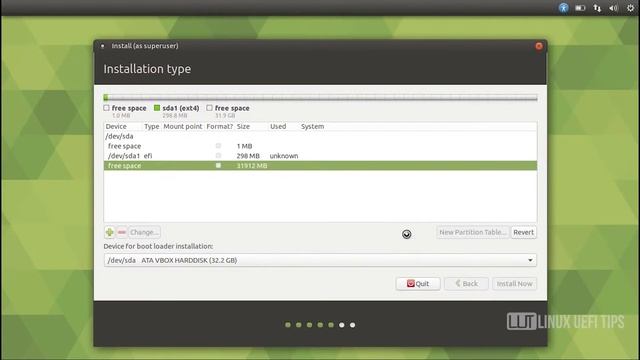This screenshot has height=360, width=640.
Task: Click the partition usage bar
Action: coord(320,98)
